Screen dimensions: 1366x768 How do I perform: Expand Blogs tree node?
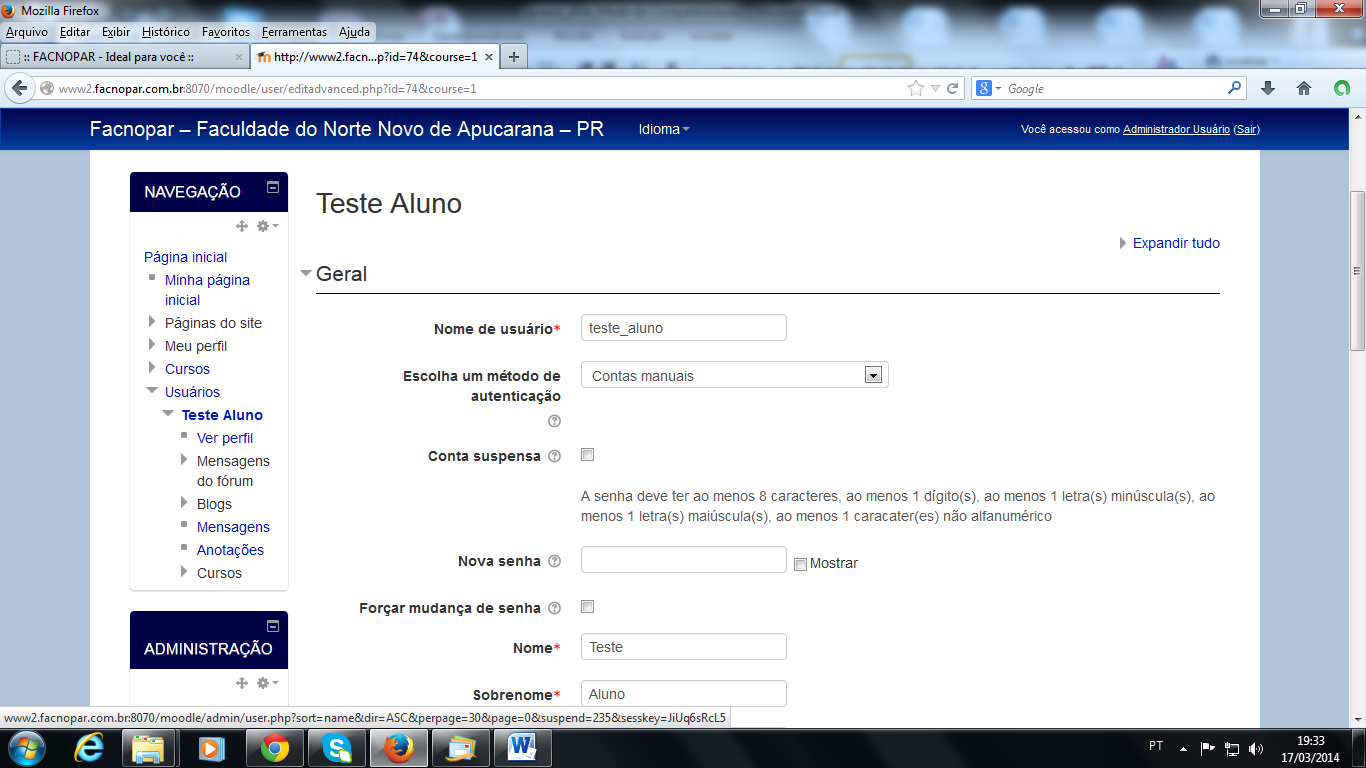coord(184,503)
